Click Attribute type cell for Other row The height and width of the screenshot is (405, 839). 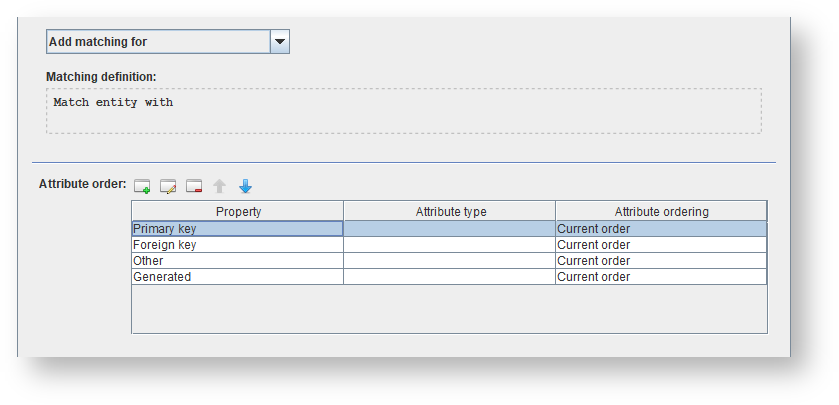[450, 261]
